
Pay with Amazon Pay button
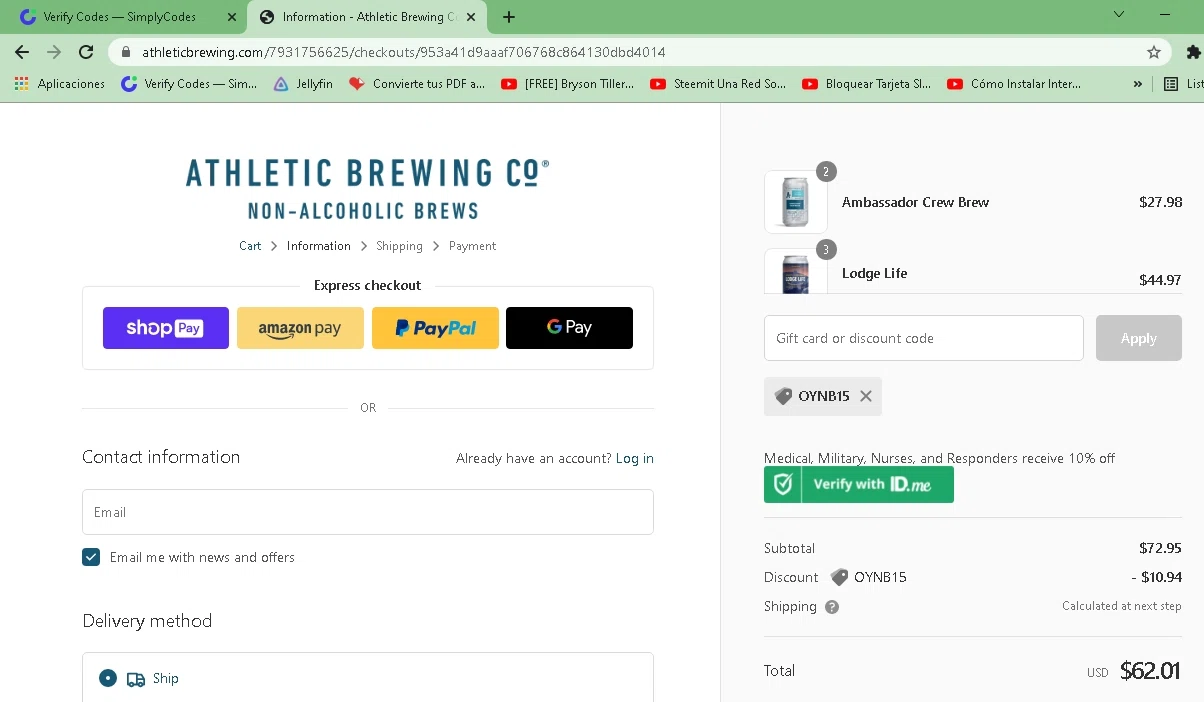(300, 328)
